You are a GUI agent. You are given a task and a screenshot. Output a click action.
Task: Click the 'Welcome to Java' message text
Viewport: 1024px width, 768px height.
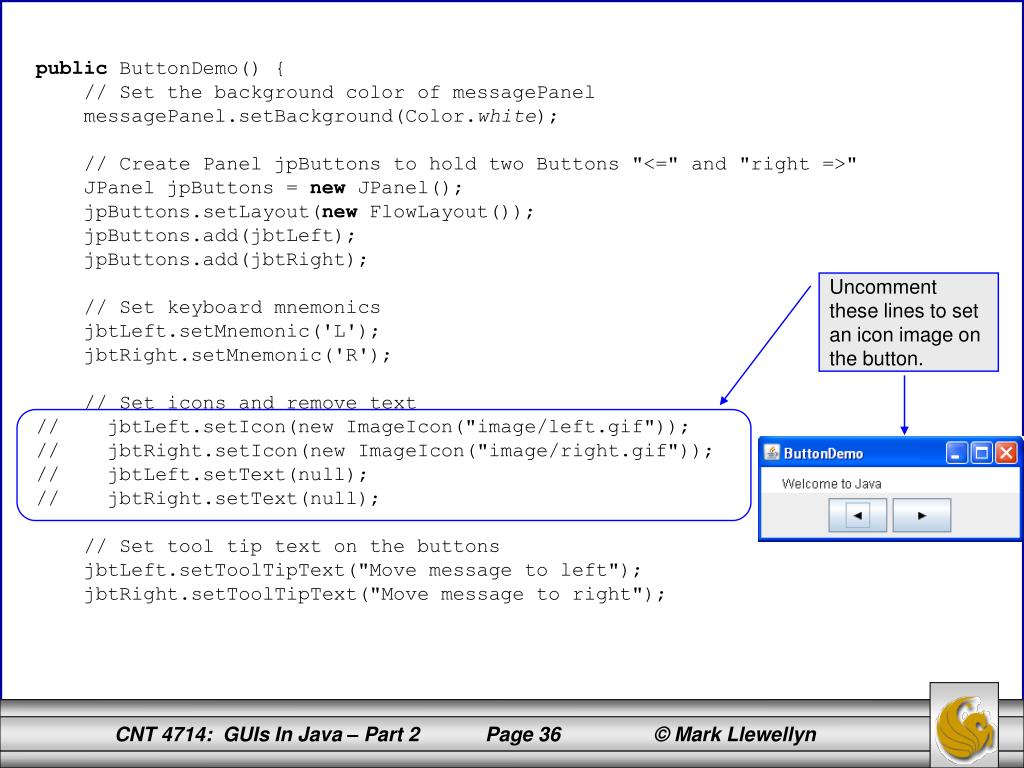pyautogui.click(x=831, y=484)
